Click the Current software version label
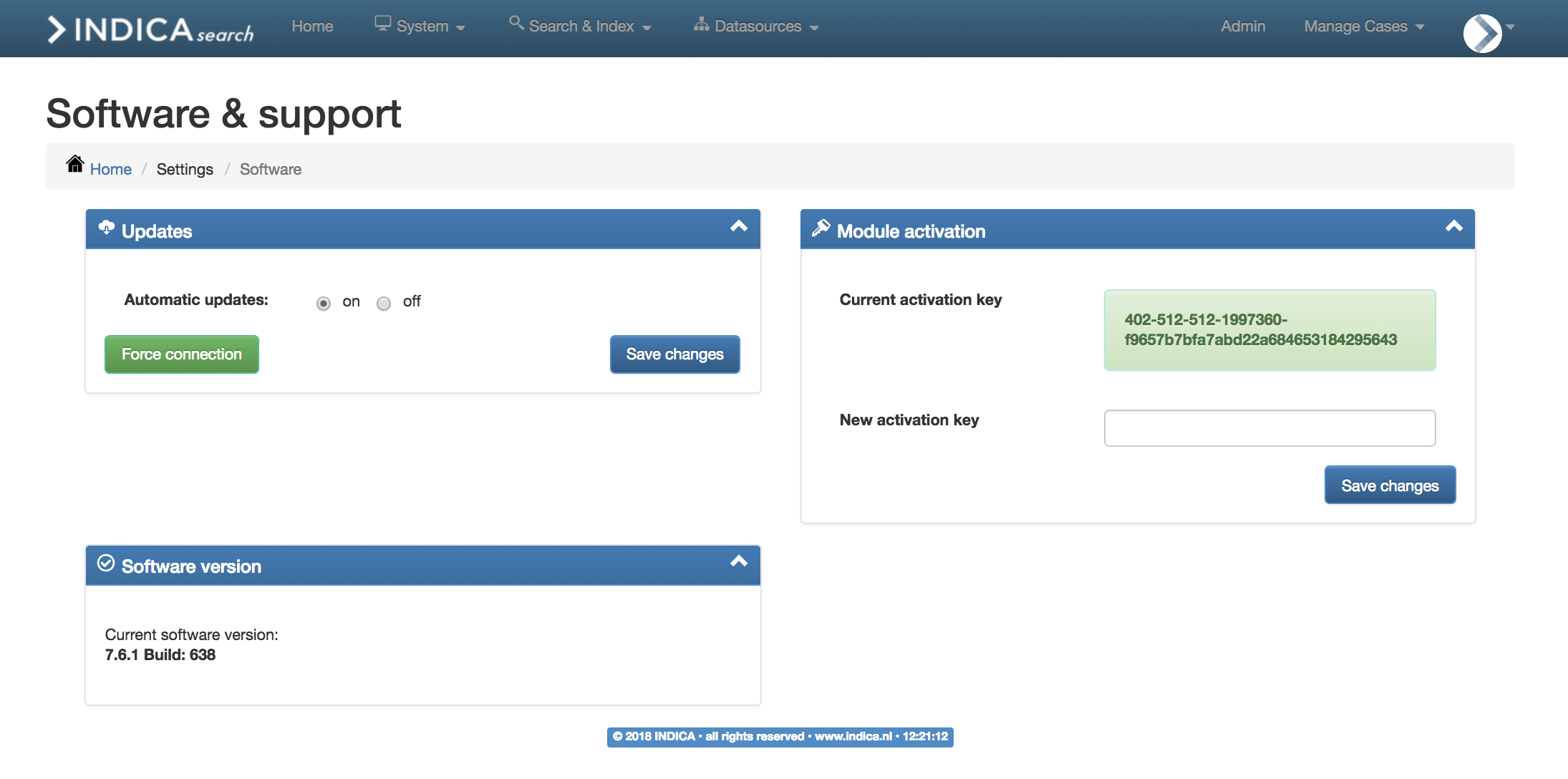Image resolution: width=1568 pixels, height=779 pixels. [x=192, y=635]
